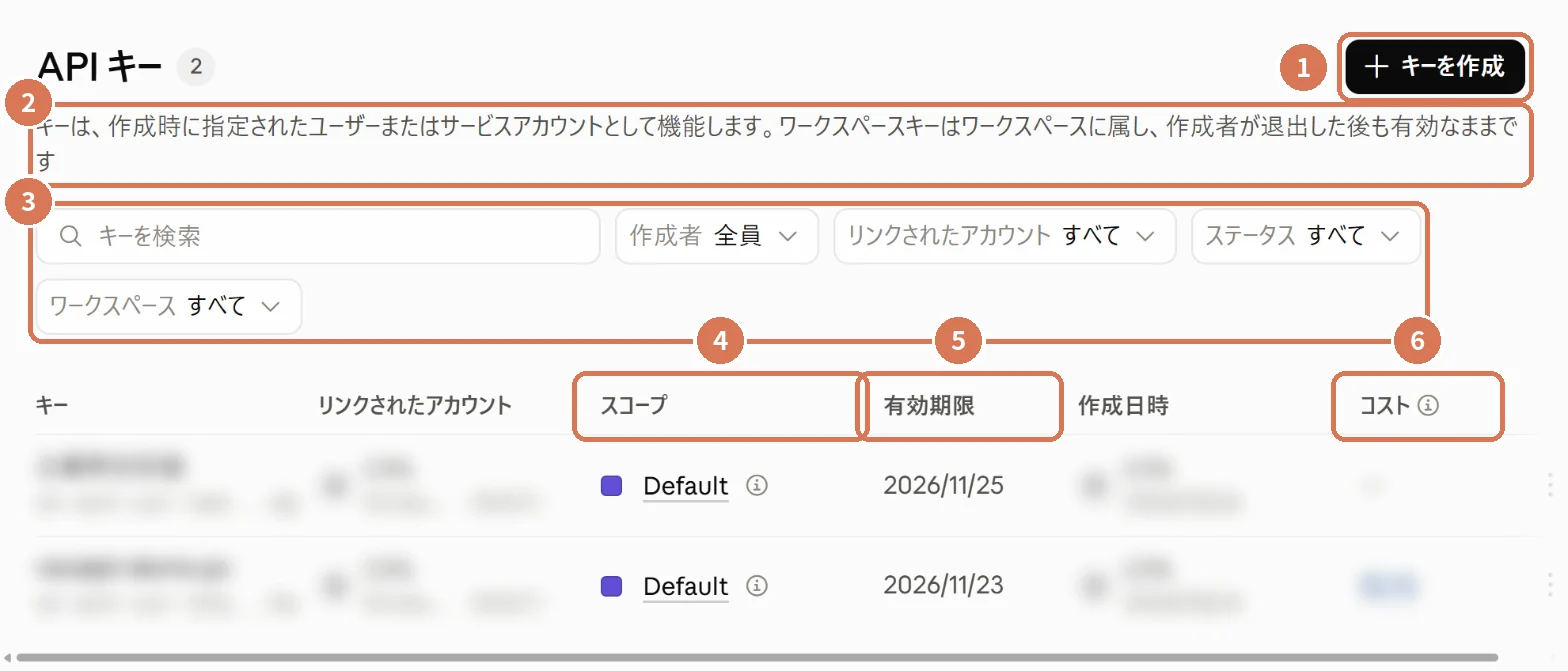1568x671 pixels.
Task: Click the expiry date 2026/11/25
Action: pyautogui.click(x=943, y=485)
